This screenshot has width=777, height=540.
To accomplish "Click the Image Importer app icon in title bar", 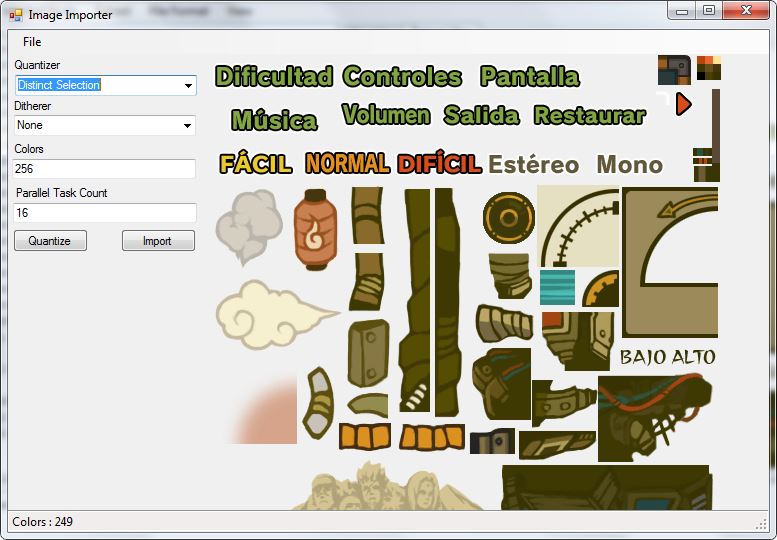I will (16, 15).
